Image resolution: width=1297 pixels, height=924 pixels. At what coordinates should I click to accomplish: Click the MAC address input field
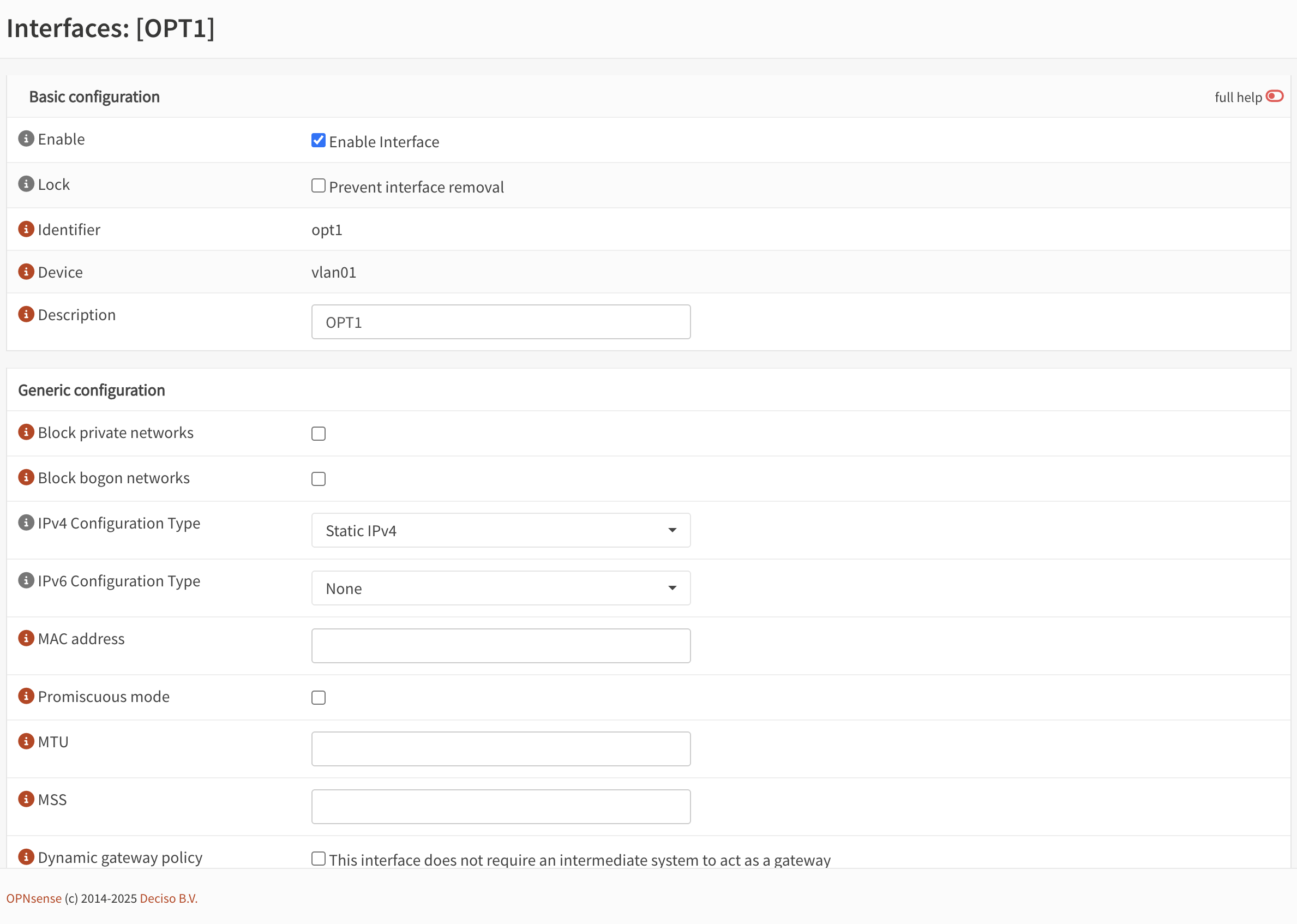tap(501, 646)
